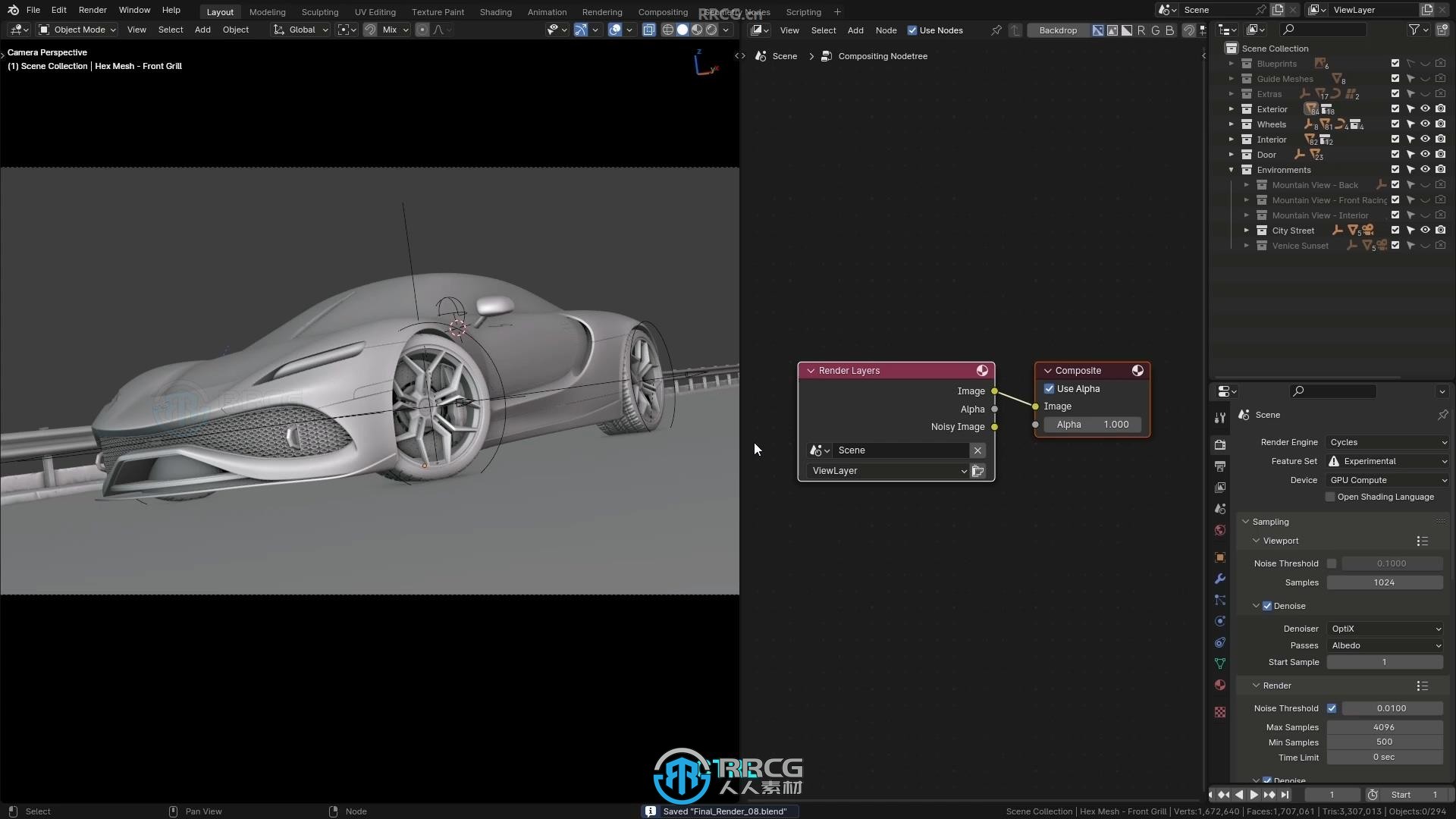
Task: Enable Open Shading Language checkbox
Action: 1329,497
